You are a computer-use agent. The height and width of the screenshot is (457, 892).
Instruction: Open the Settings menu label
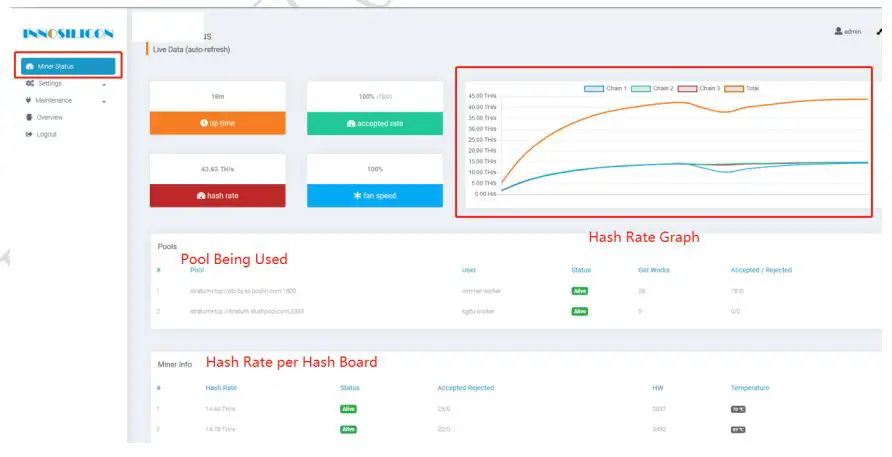[50, 84]
